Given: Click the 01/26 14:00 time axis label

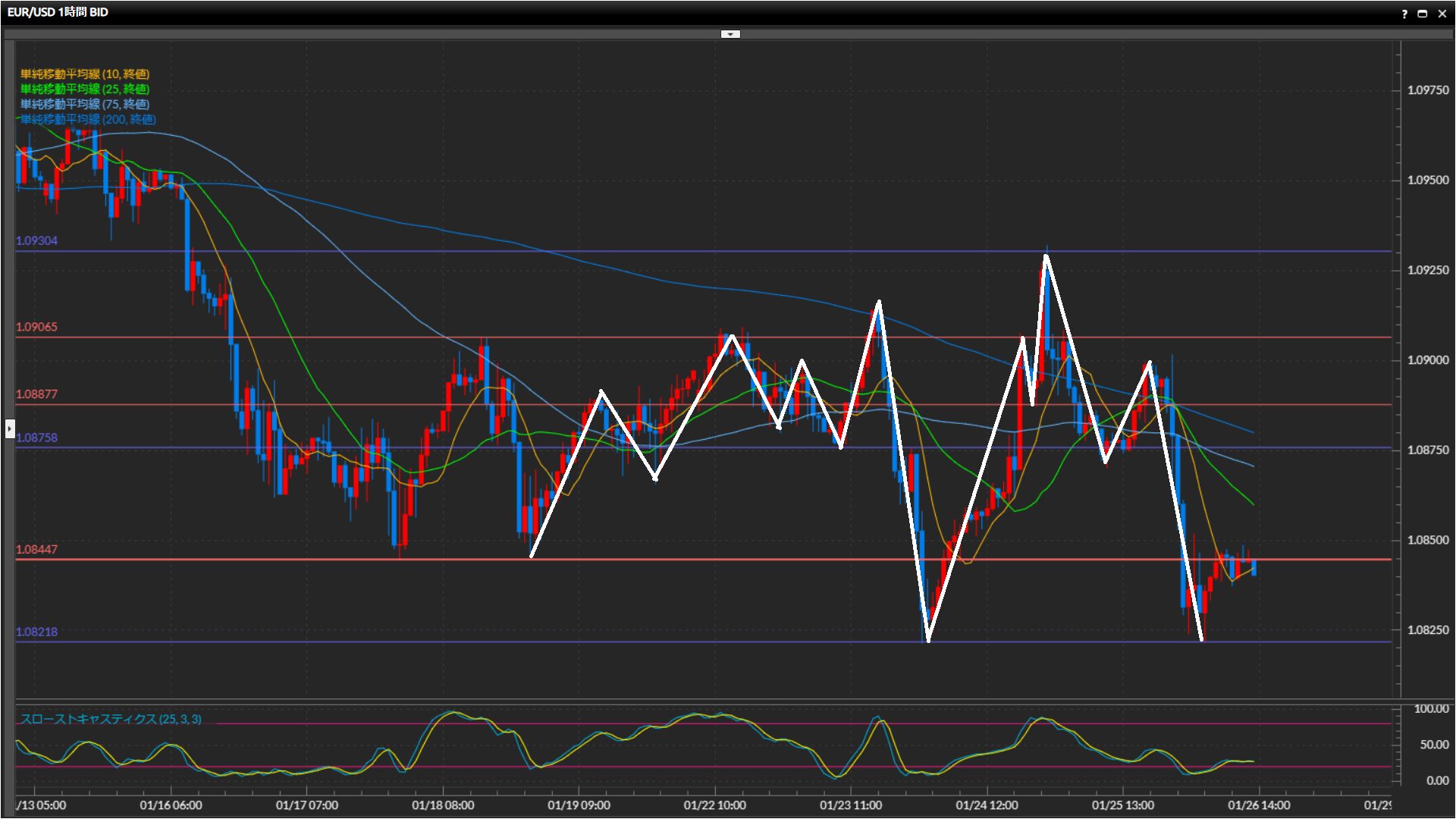Looking at the screenshot, I should 1258,805.
